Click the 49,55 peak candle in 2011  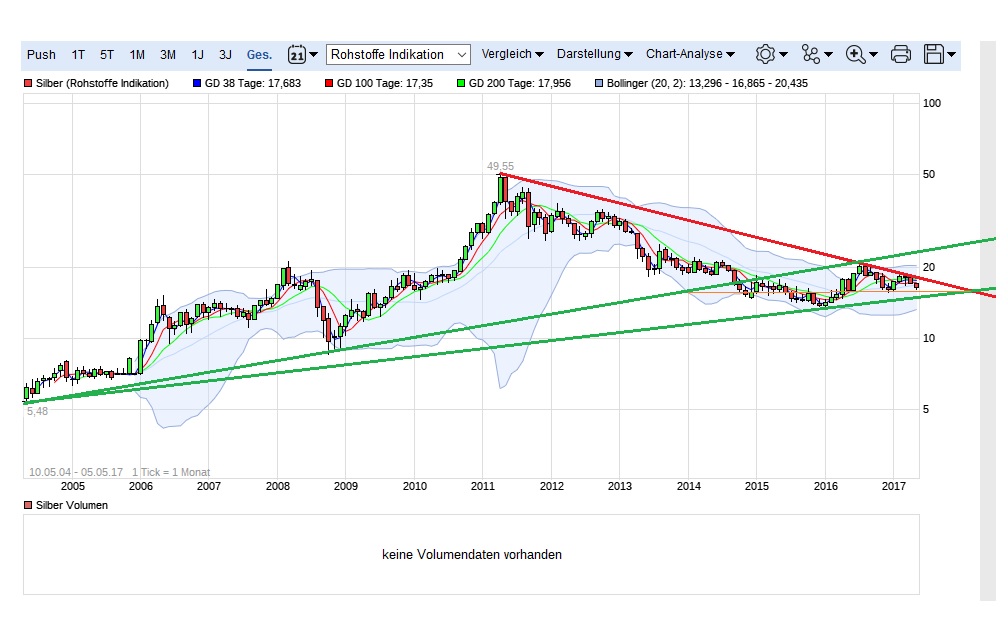(502, 190)
